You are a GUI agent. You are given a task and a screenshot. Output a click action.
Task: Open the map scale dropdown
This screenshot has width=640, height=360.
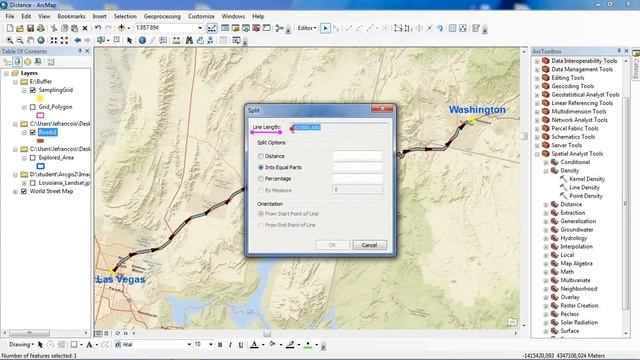(200, 28)
